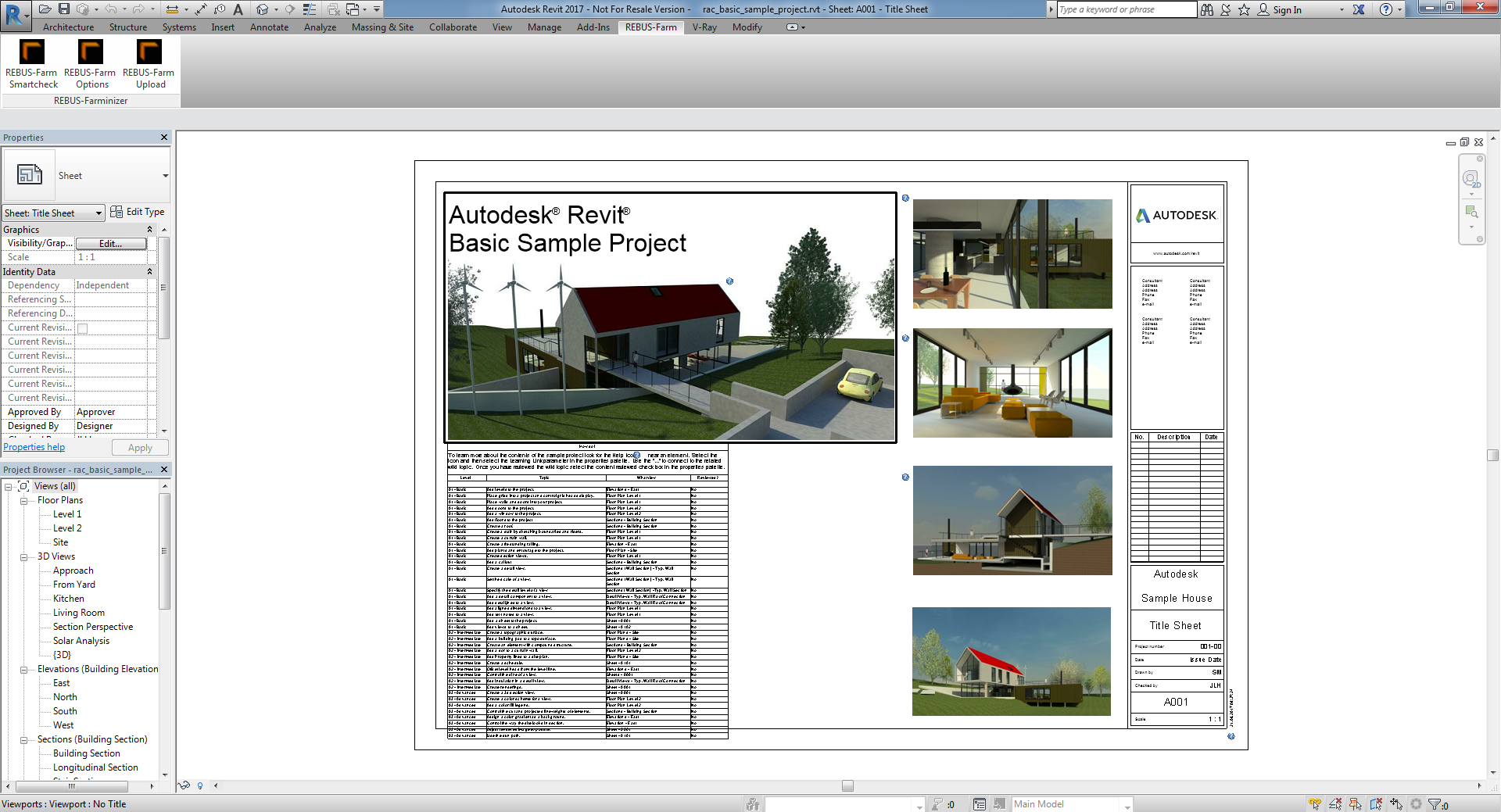The width and height of the screenshot is (1501, 812).
Task: Switch to the V-Ray ribbon tab
Action: pos(704,27)
